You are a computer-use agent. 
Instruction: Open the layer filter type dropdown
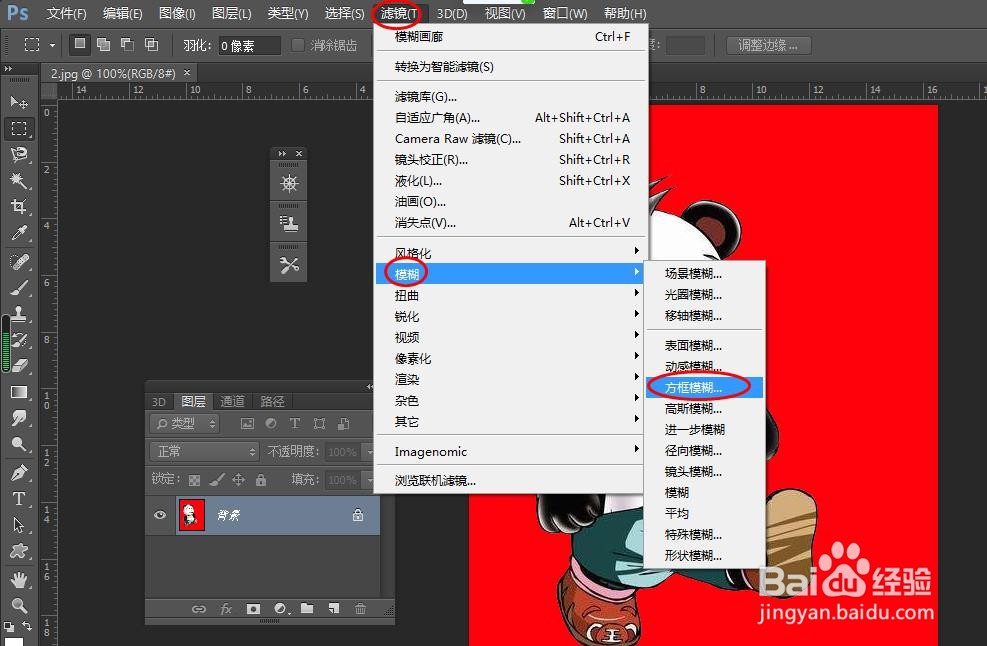(x=185, y=424)
